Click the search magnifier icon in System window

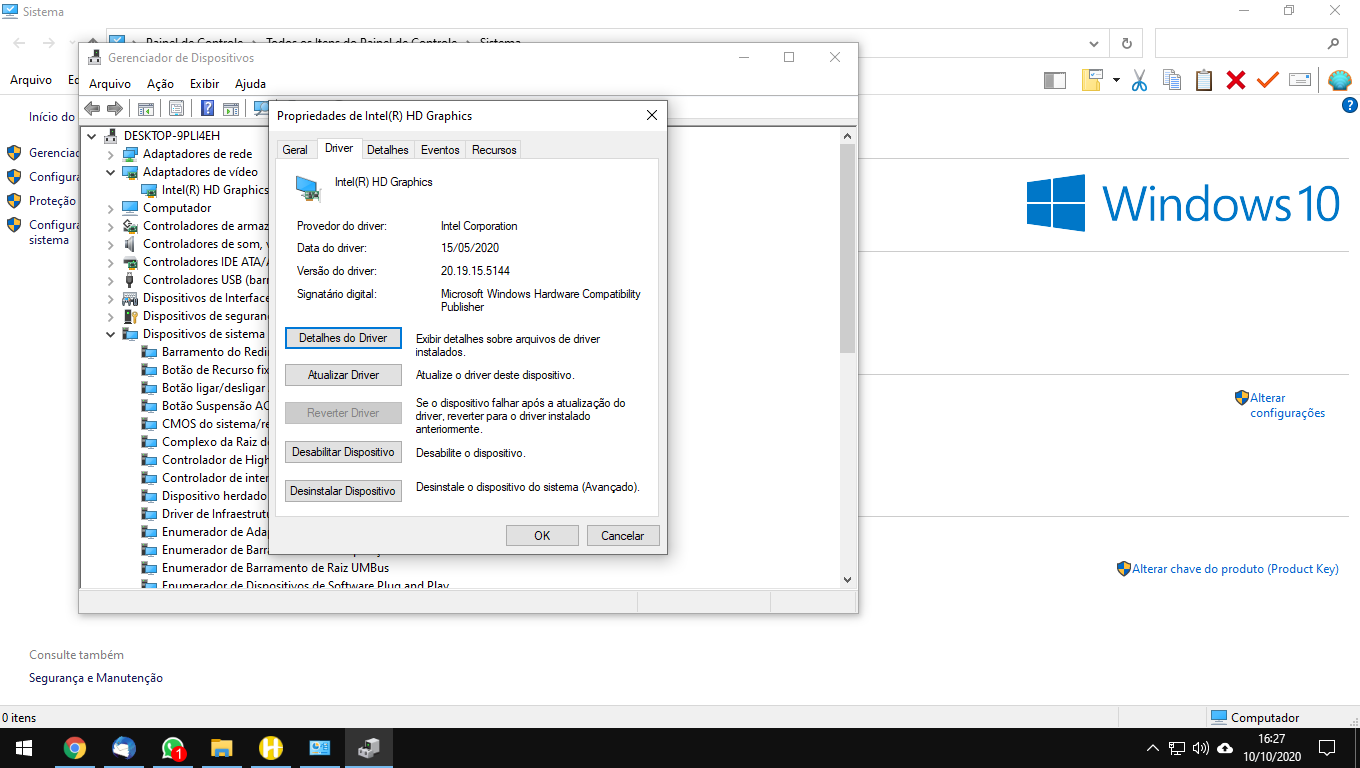[x=1333, y=44]
